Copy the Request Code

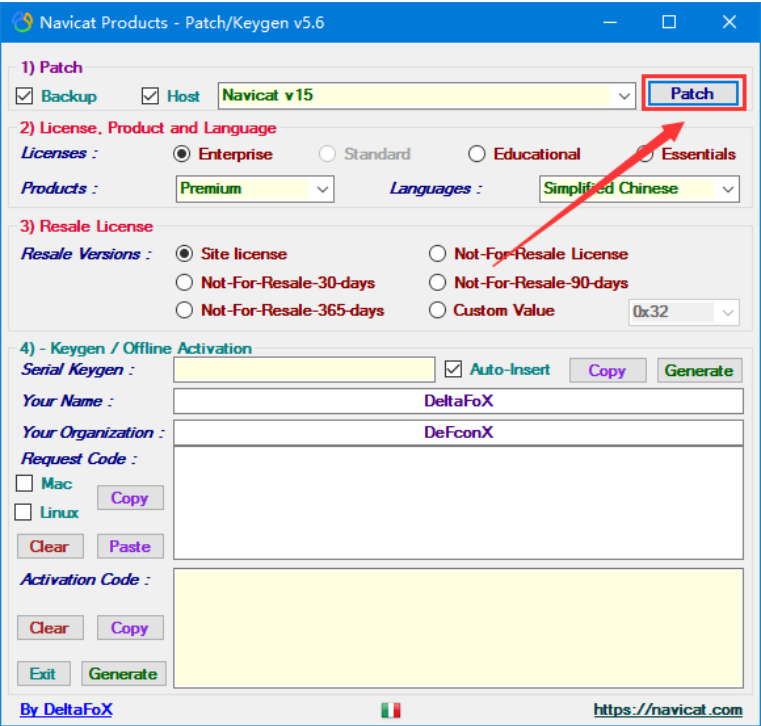pyautogui.click(x=130, y=498)
